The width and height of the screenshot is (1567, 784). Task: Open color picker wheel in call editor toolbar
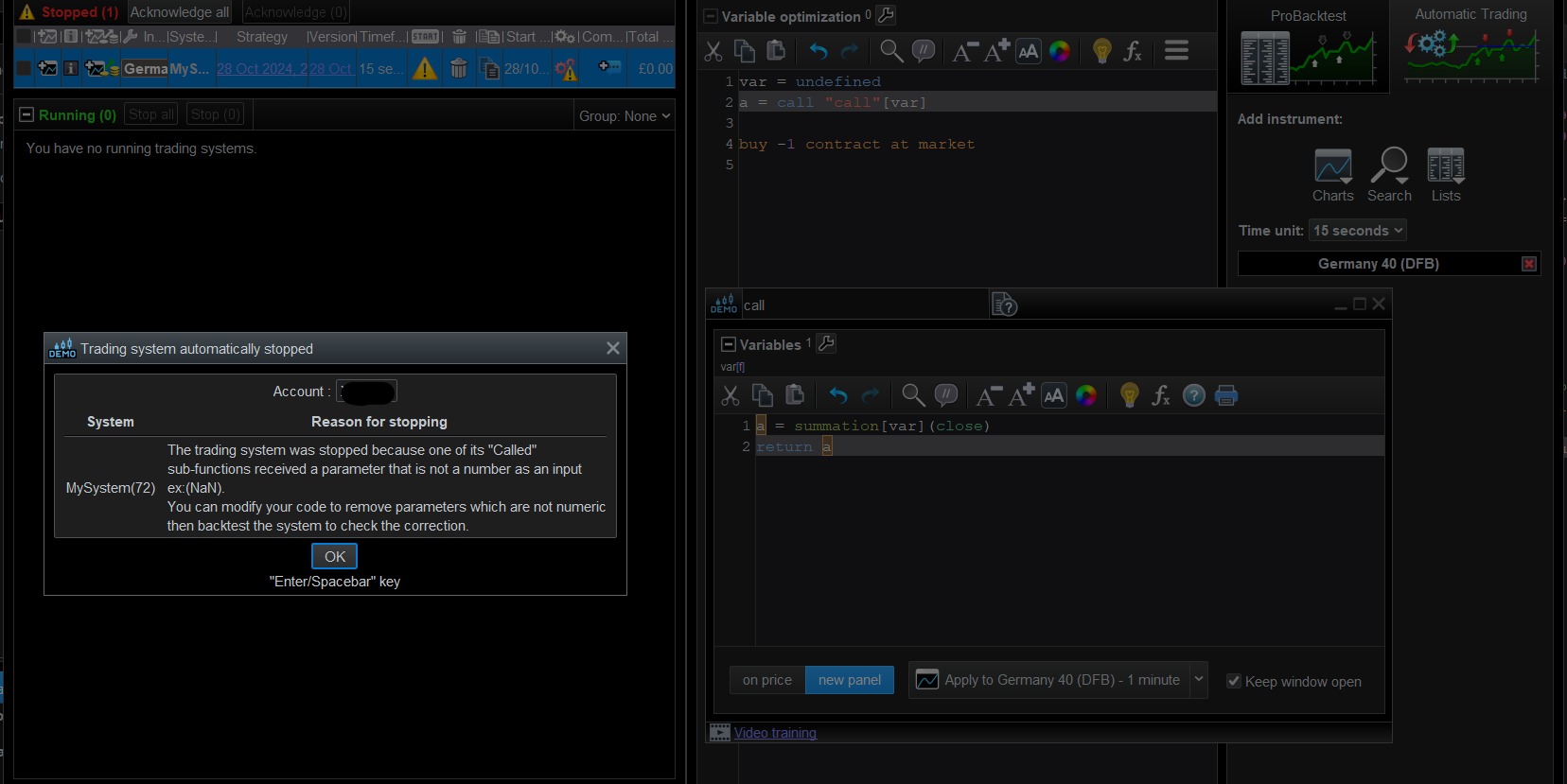[x=1086, y=395]
